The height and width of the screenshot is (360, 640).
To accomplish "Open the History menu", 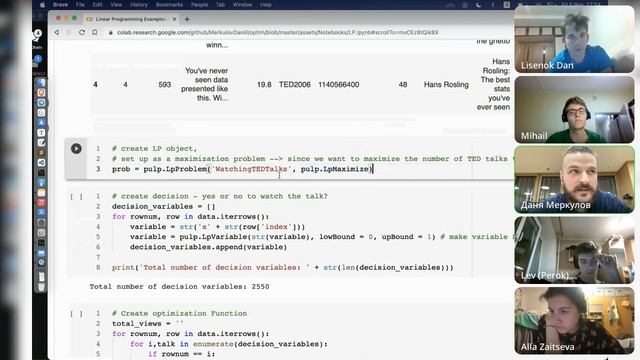I will [139, 5].
